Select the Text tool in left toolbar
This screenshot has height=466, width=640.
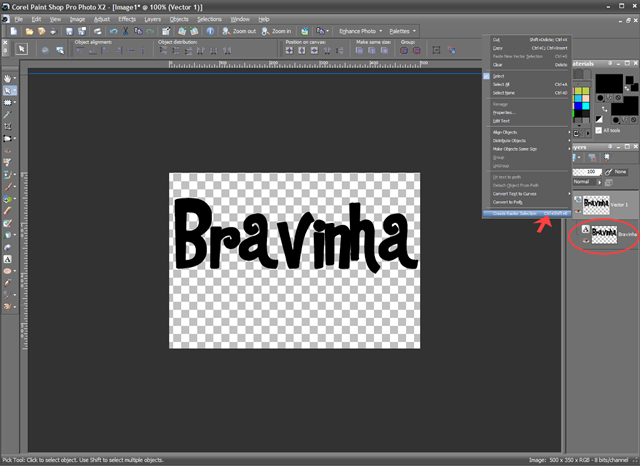pyautogui.click(x=7, y=259)
